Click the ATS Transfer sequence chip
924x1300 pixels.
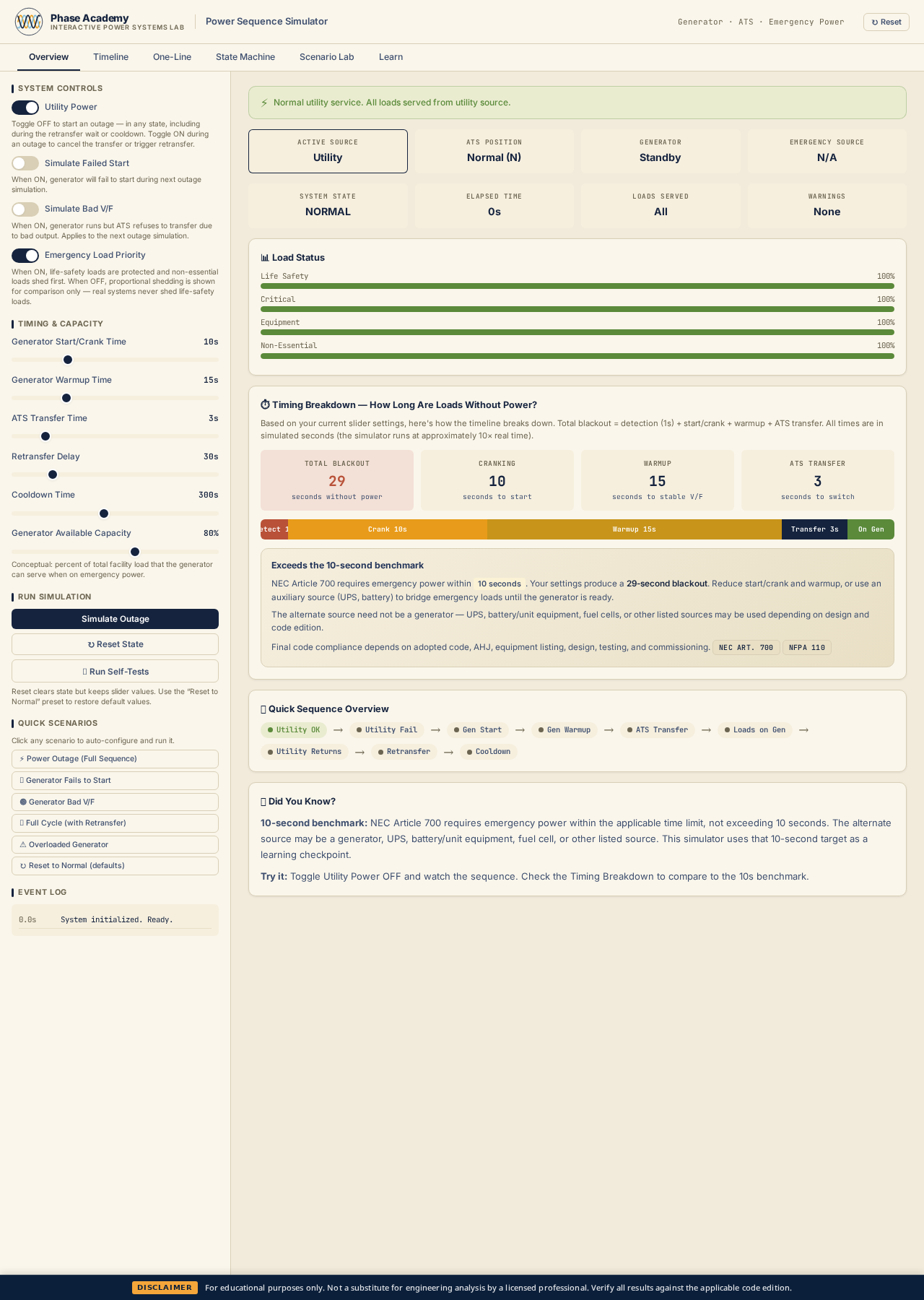658,730
